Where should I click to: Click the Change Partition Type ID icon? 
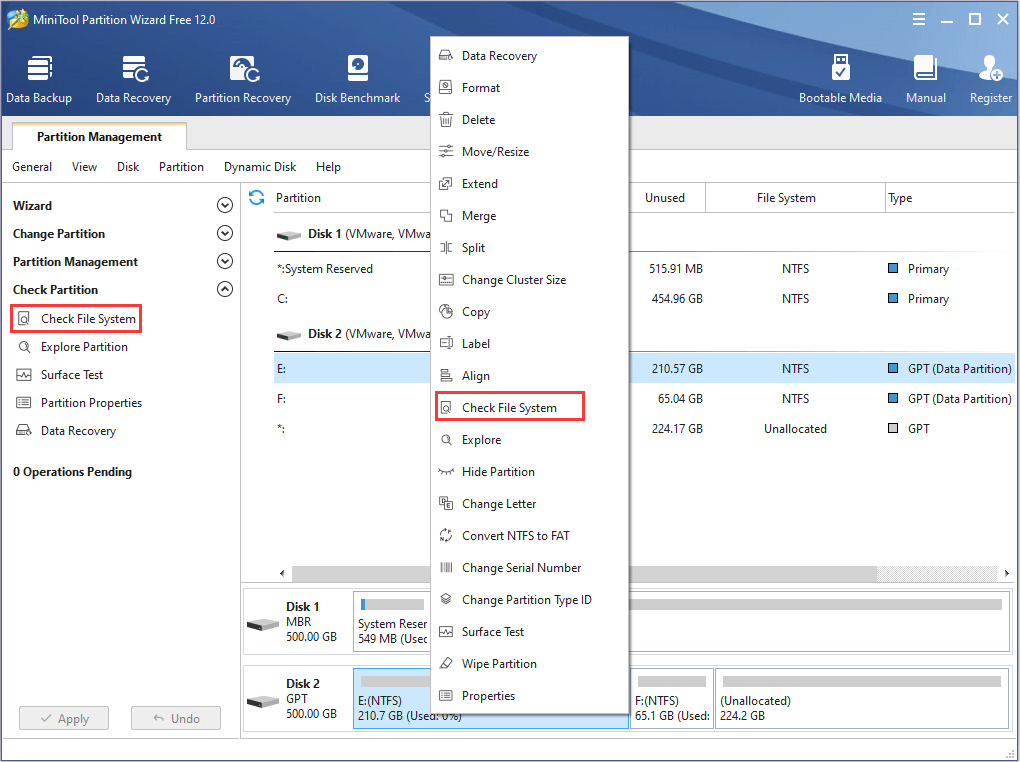point(446,599)
